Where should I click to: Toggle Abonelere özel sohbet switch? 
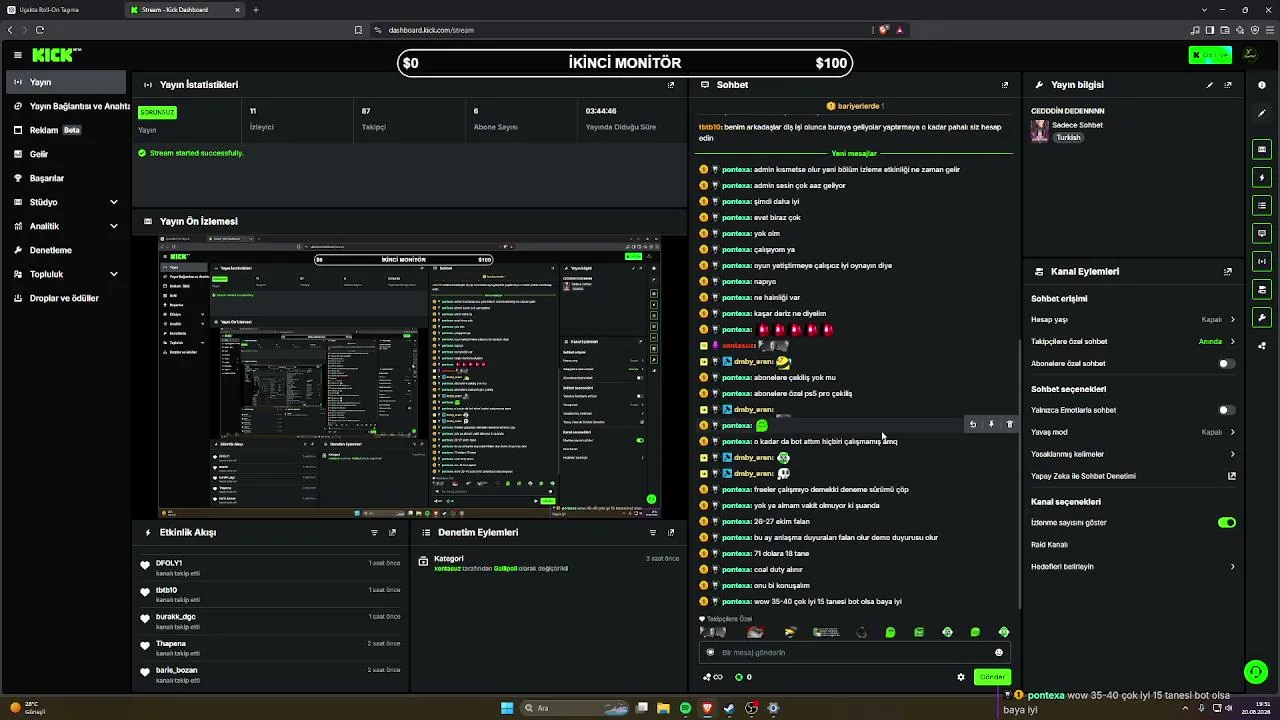pos(1226,364)
